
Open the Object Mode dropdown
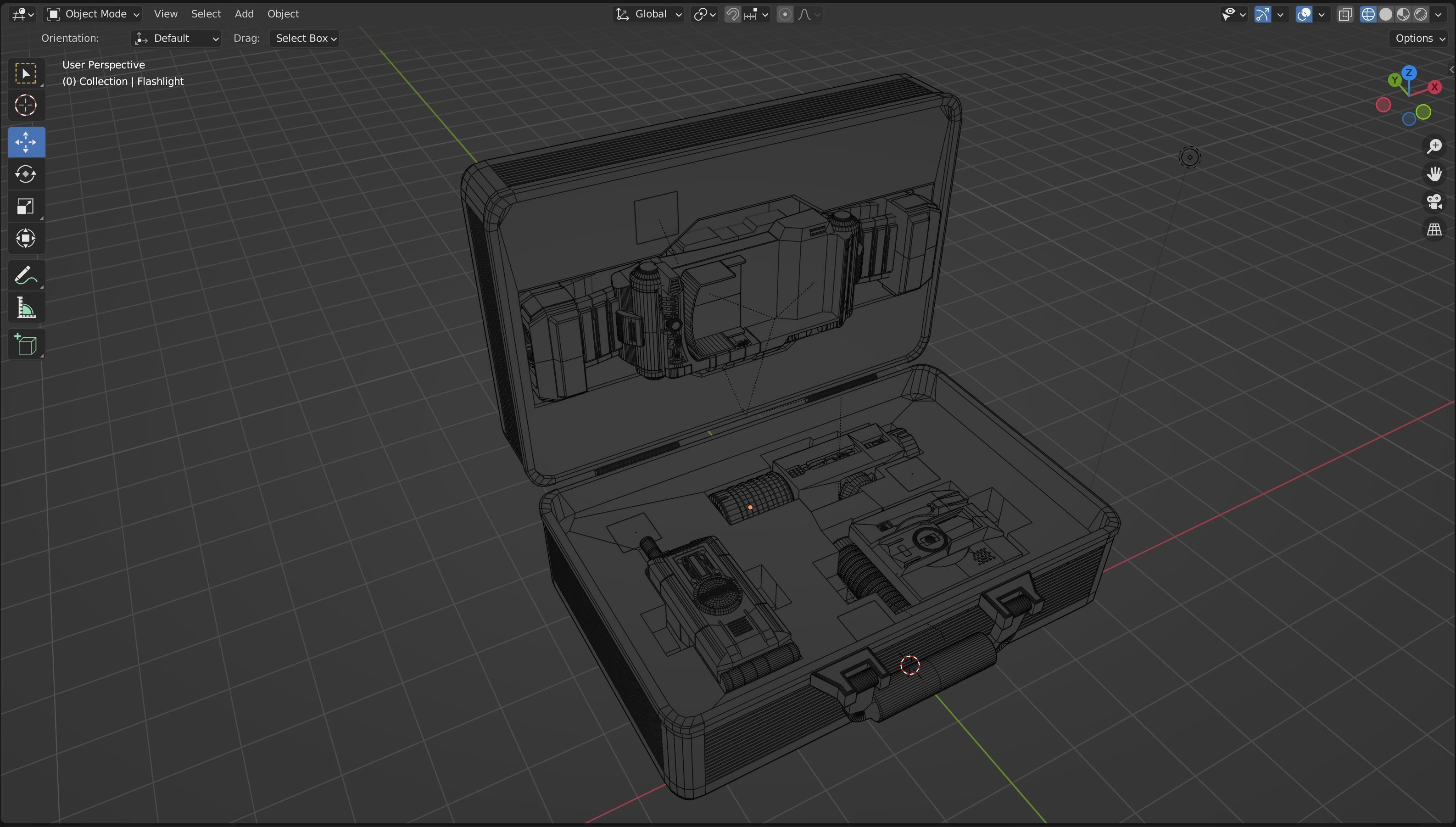coord(93,14)
